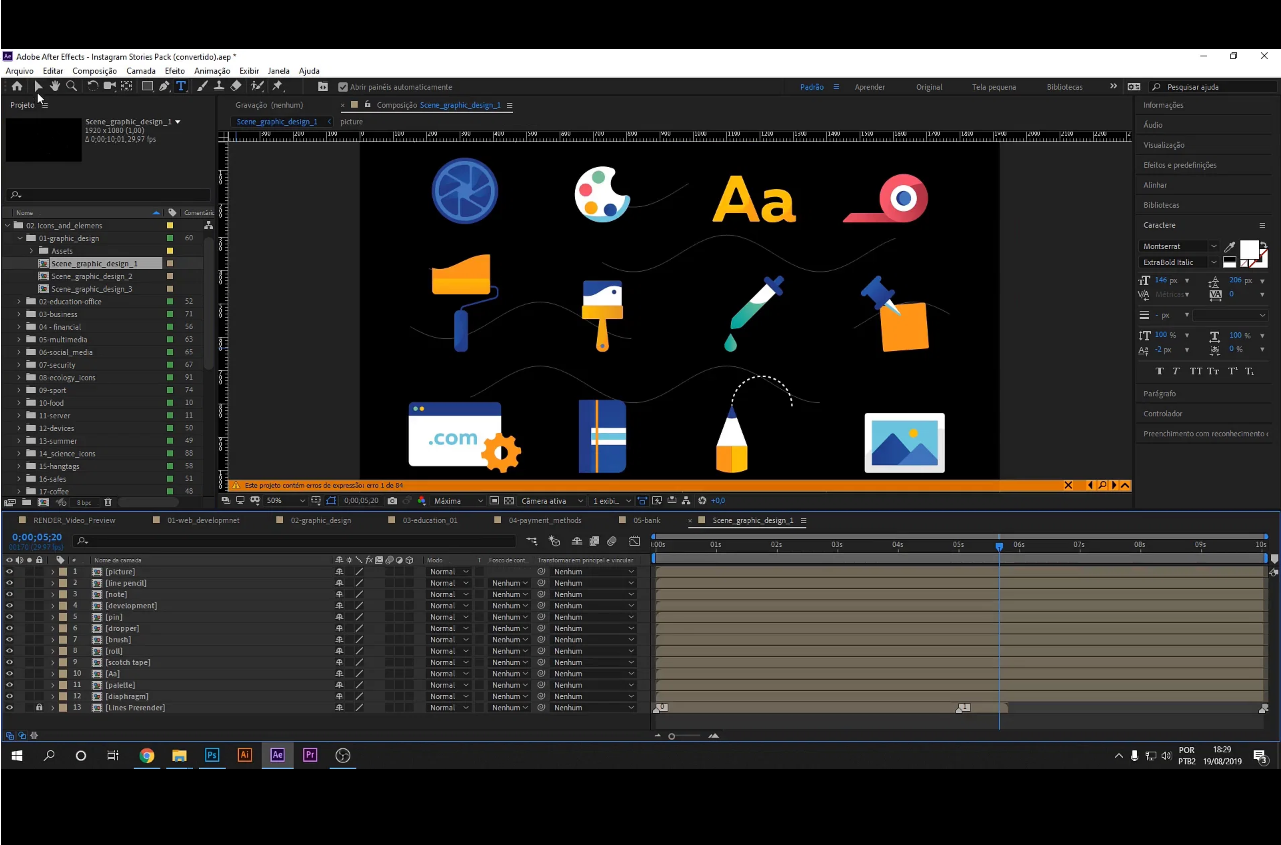This screenshot has height=845, width=1281.
Task: Select the Eraser tool
Action: tap(235, 86)
